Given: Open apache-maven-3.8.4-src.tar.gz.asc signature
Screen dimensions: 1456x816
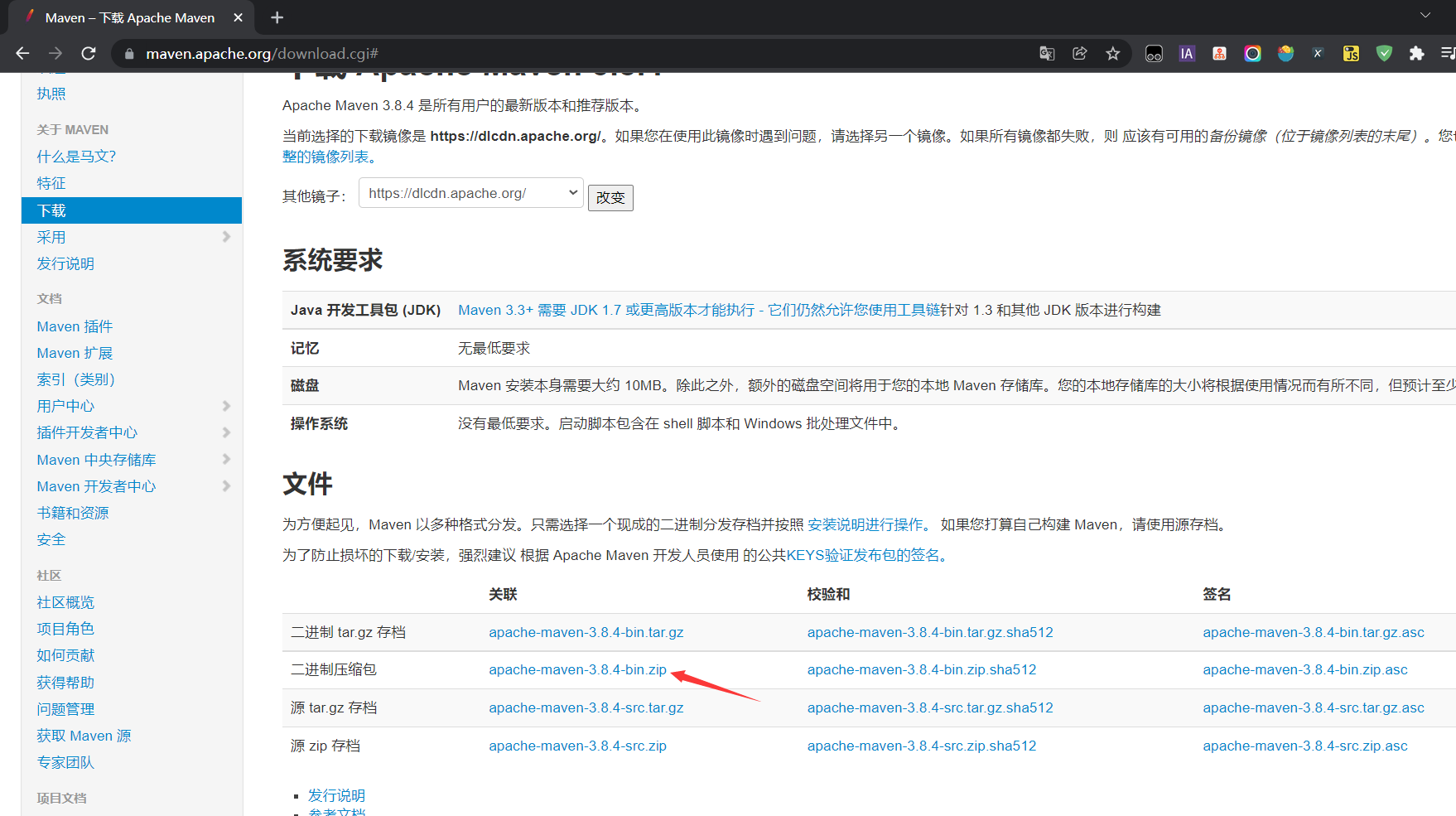Looking at the screenshot, I should click(1314, 707).
